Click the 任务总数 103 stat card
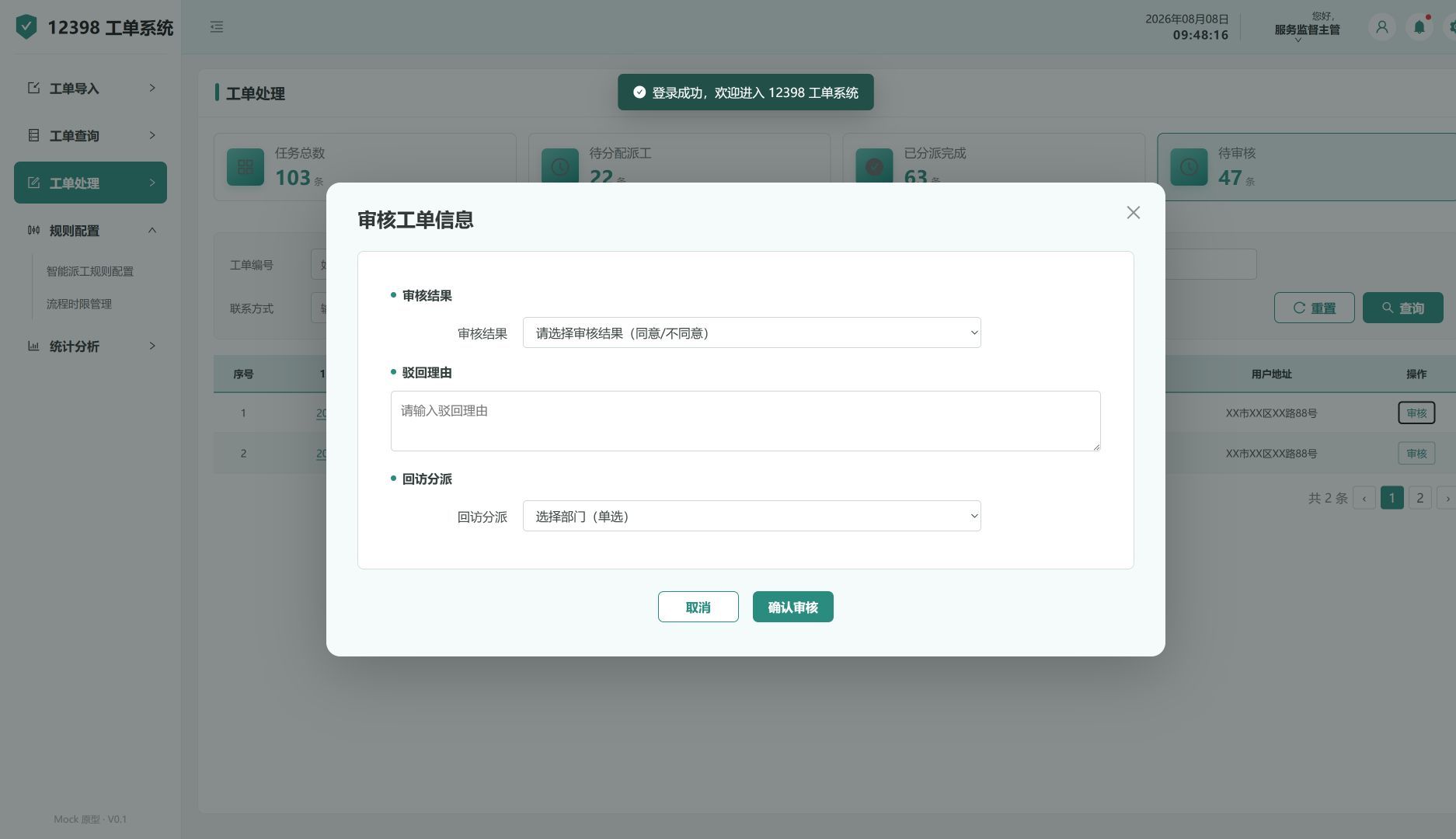 364,167
